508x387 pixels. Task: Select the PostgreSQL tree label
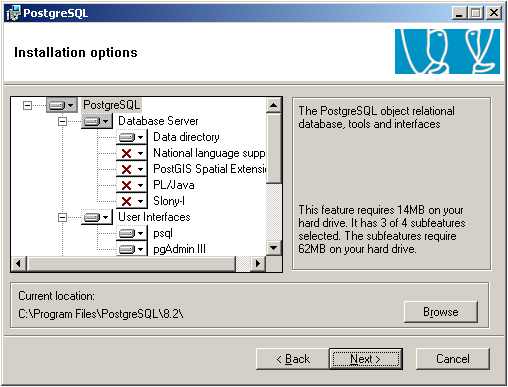click(112, 105)
